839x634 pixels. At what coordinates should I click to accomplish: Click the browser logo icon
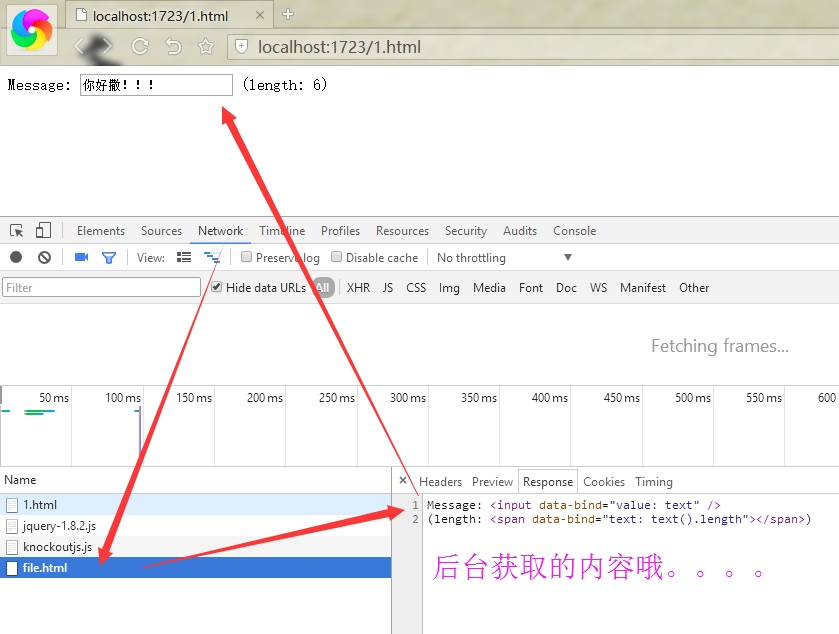[x=32, y=30]
